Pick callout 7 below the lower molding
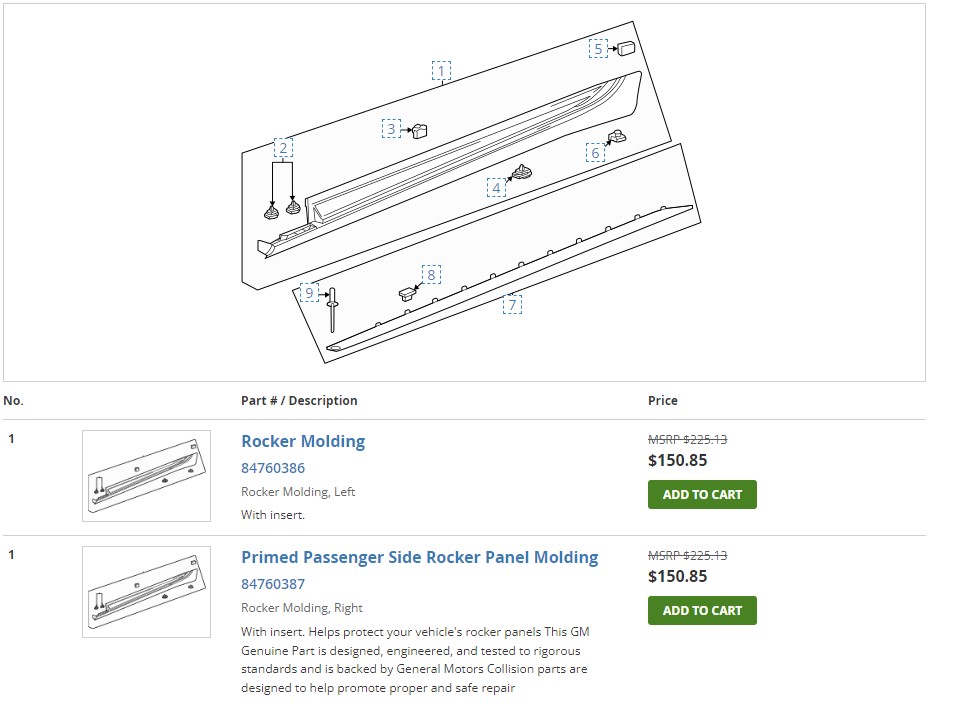The image size is (976, 707). click(x=512, y=305)
